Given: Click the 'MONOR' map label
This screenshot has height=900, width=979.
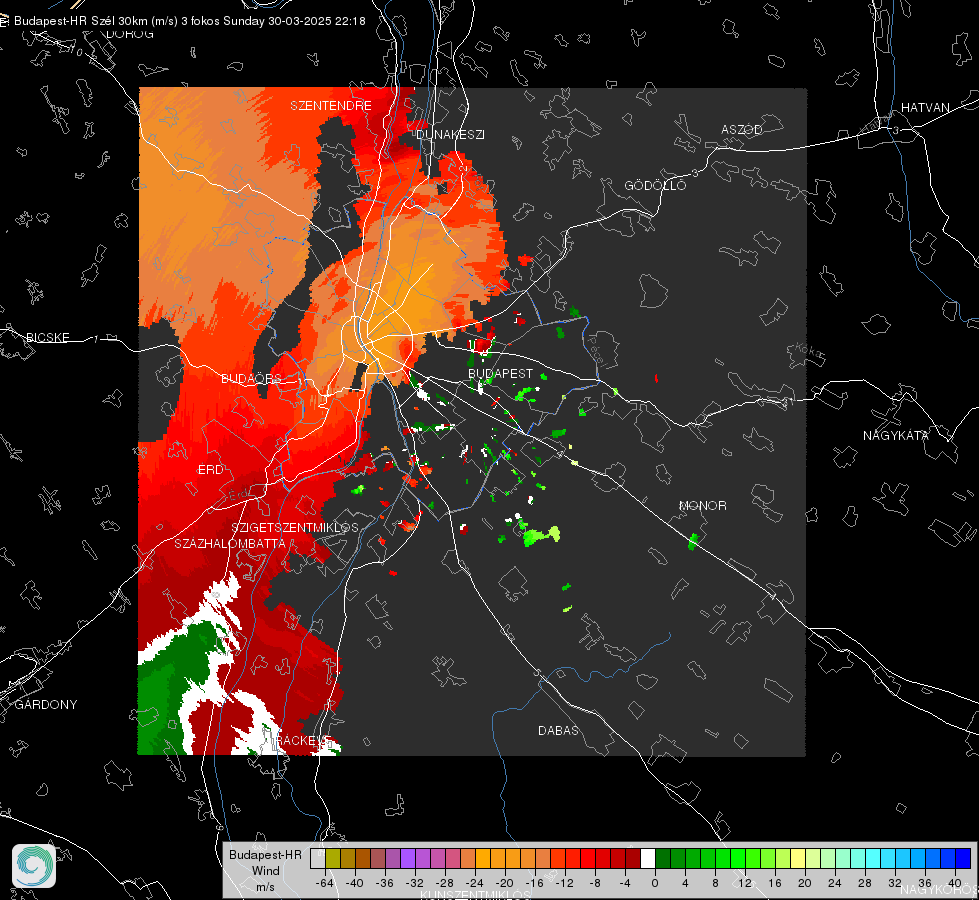Looking at the screenshot, I should coord(702,505).
